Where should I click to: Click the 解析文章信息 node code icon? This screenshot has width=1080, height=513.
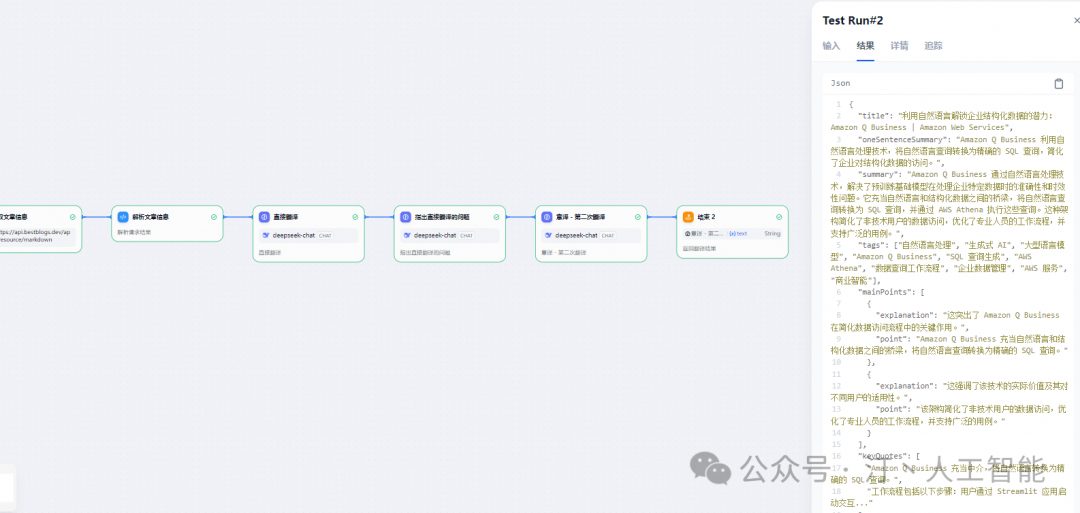coord(123,216)
